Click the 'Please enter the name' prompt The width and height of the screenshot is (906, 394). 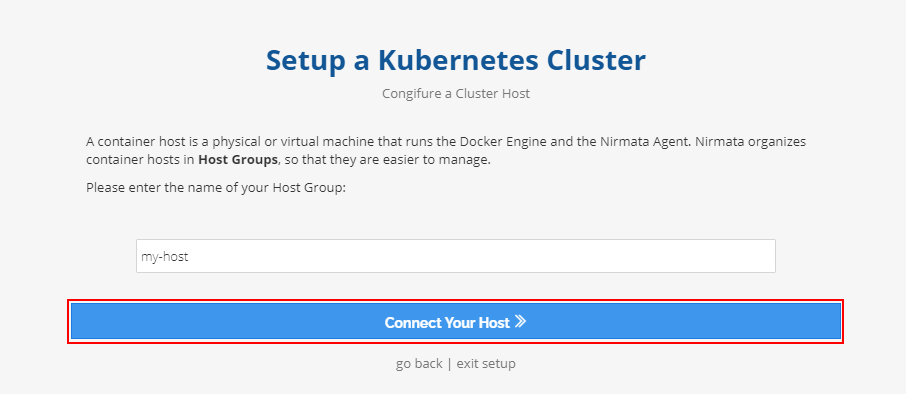(216, 188)
